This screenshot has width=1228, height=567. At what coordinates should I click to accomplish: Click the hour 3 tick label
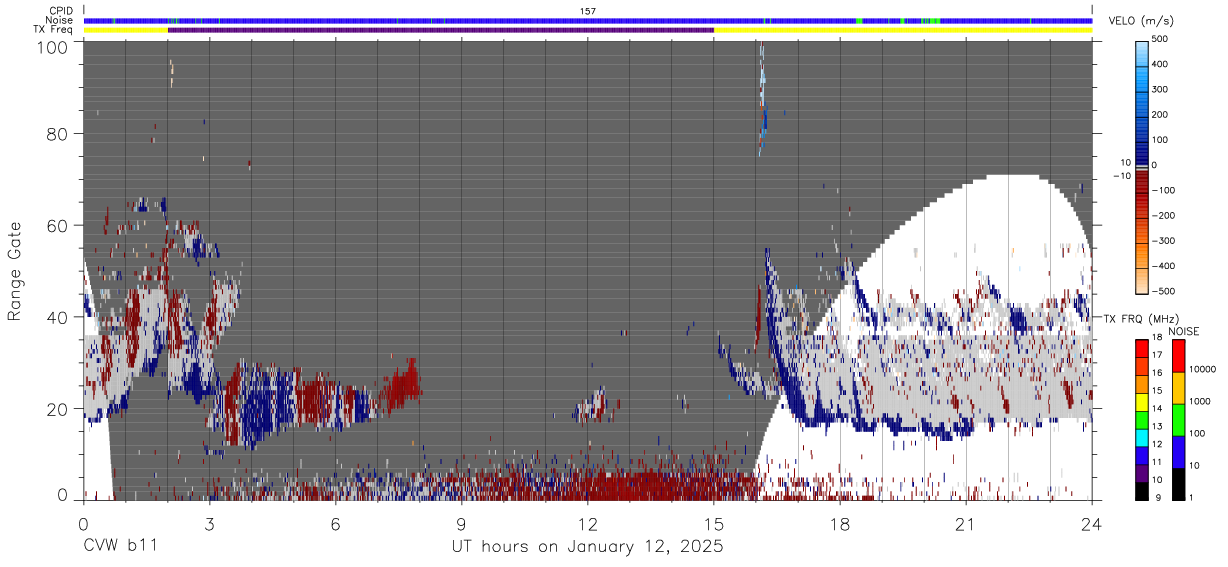[x=209, y=523]
